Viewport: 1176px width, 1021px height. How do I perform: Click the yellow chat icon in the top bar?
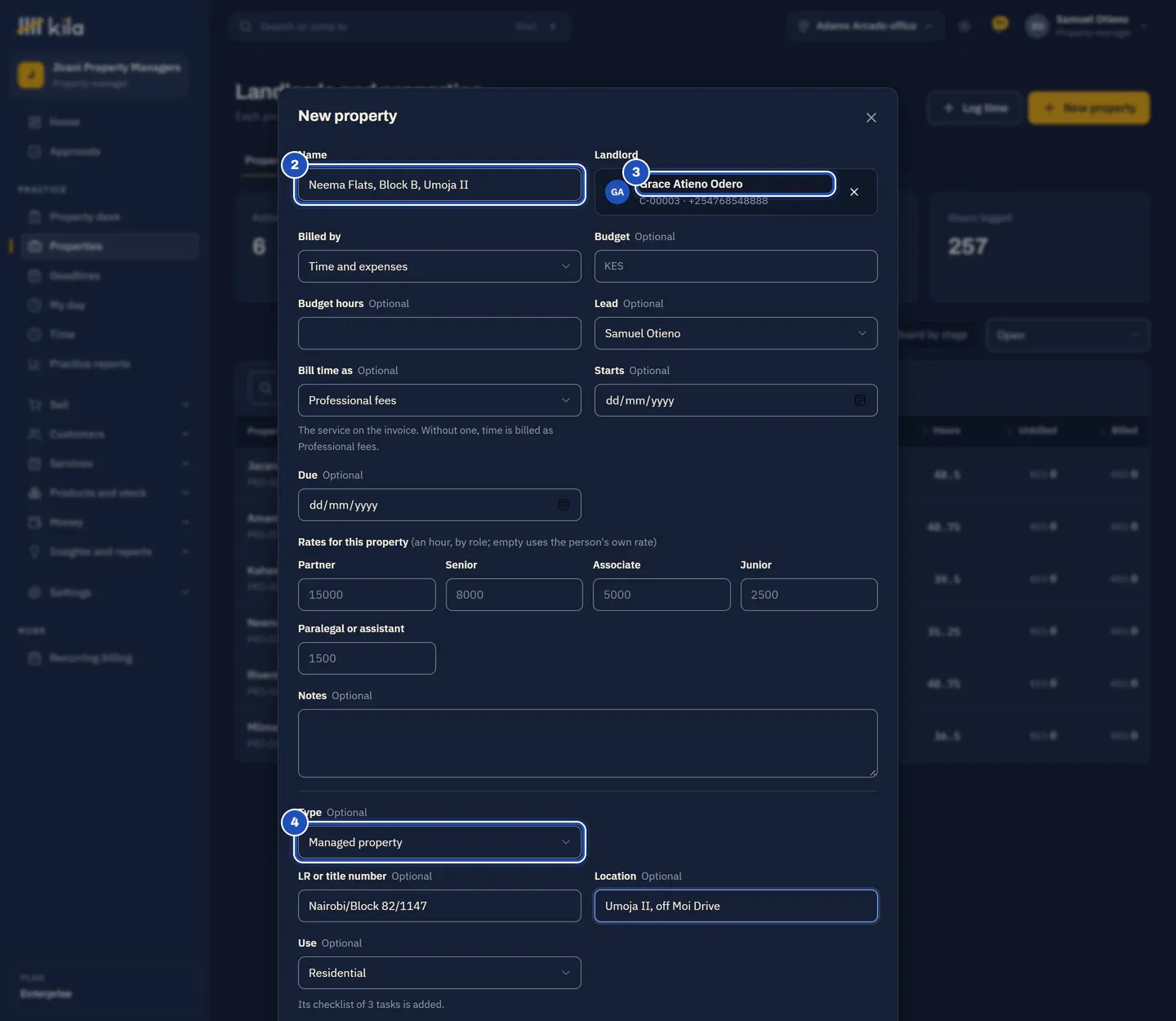(1000, 25)
